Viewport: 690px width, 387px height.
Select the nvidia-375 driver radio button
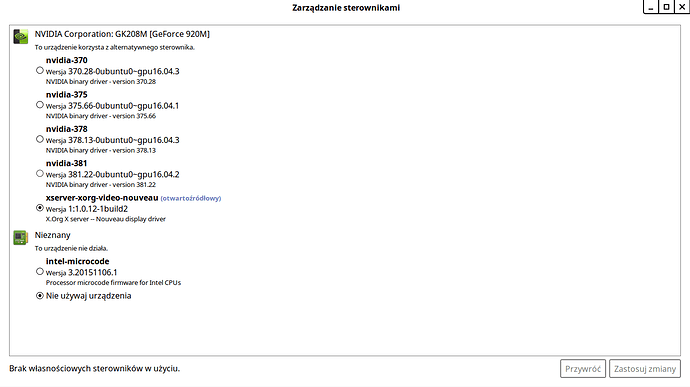(40, 105)
